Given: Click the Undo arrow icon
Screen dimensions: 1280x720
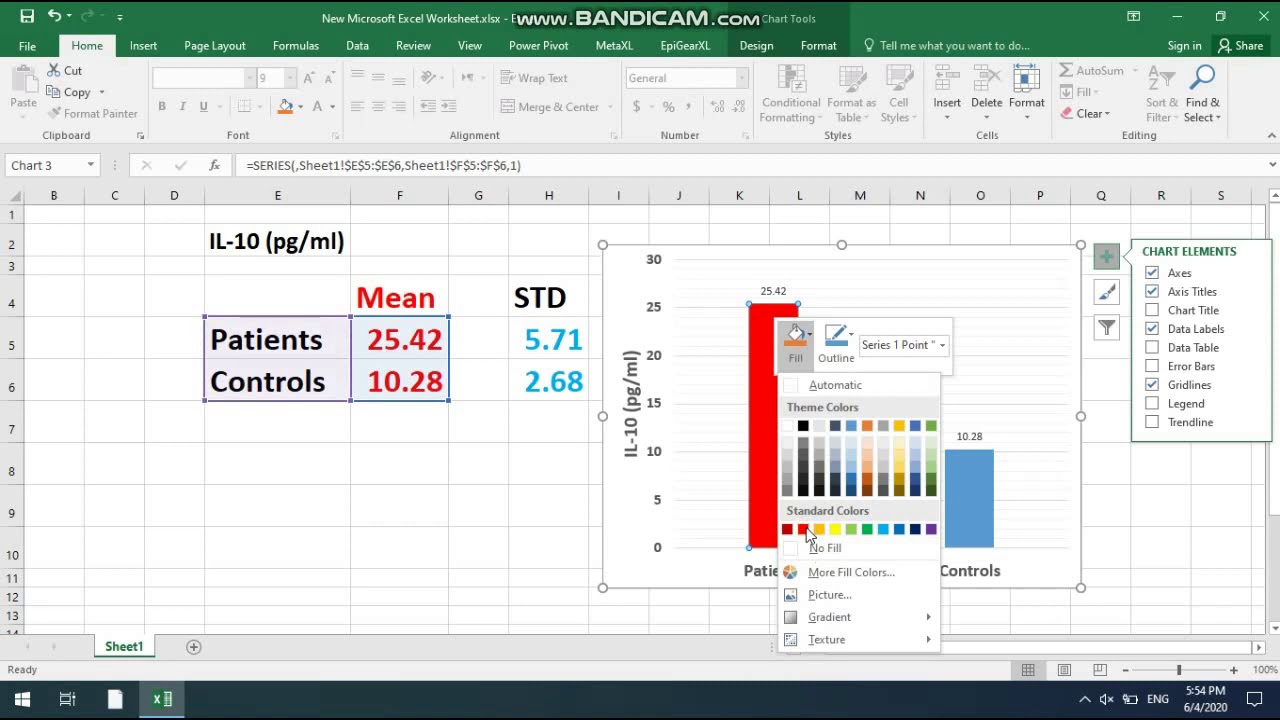Looking at the screenshot, I should 54,16.
